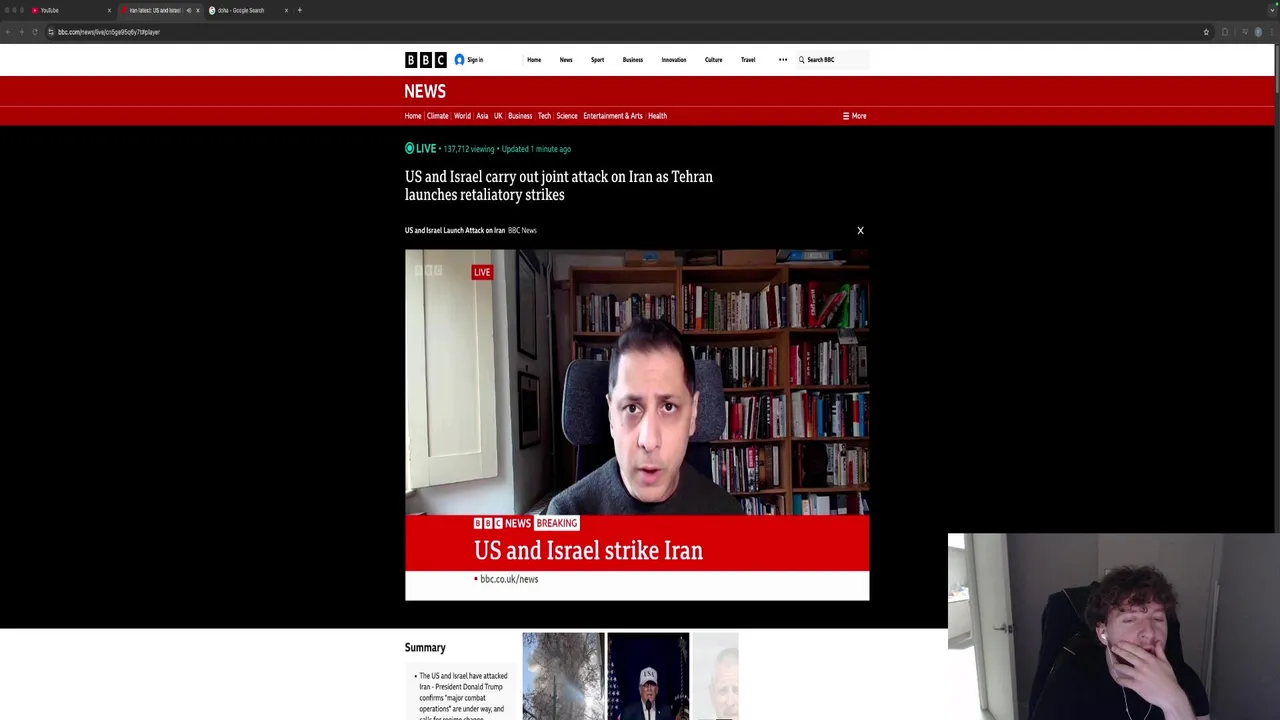Image resolution: width=1280 pixels, height=720 pixels.
Task: Click the NEWS heading banner
Action: coord(425,91)
